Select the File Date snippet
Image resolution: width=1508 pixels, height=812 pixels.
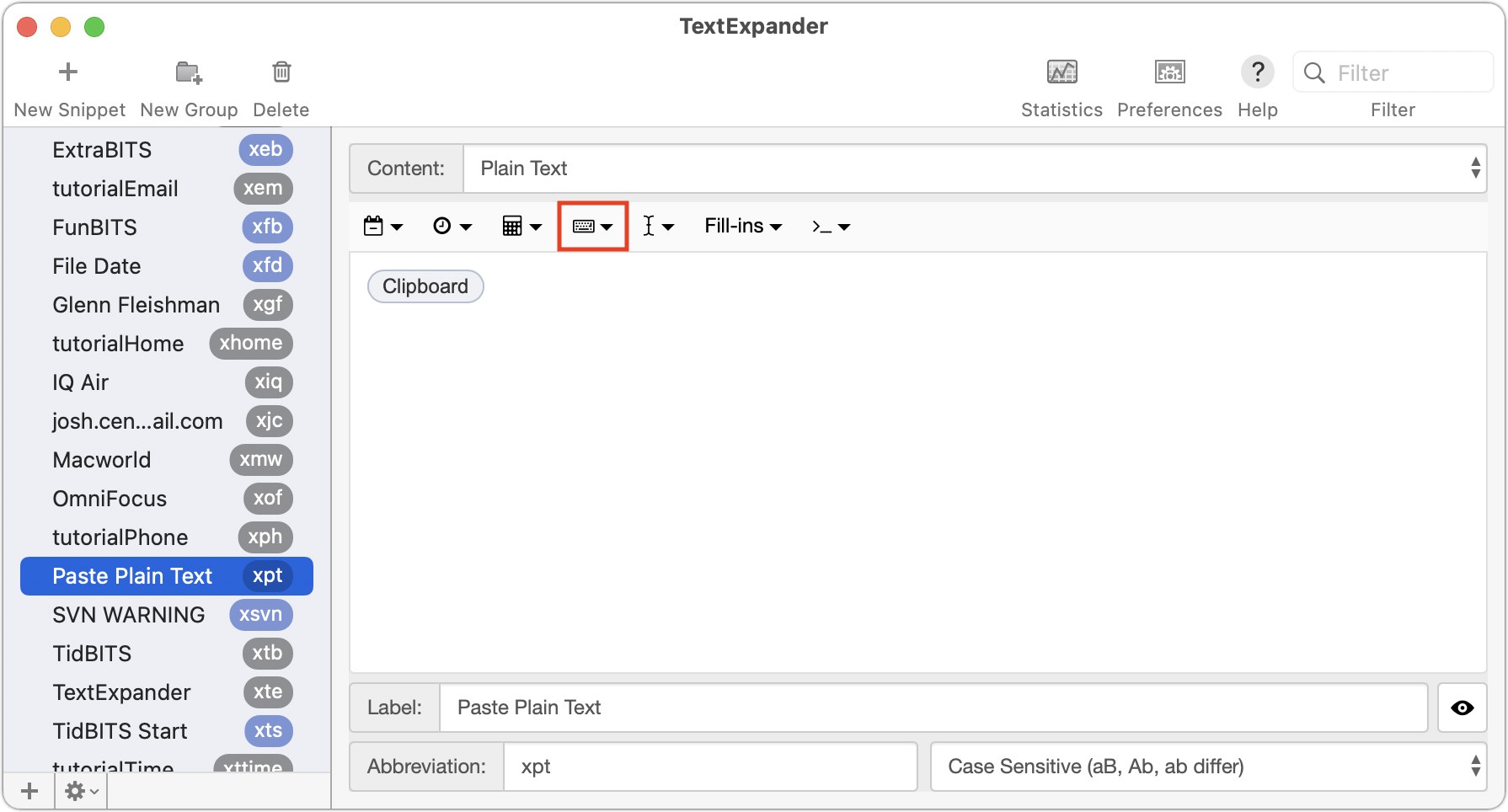click(x=167, y=266)
